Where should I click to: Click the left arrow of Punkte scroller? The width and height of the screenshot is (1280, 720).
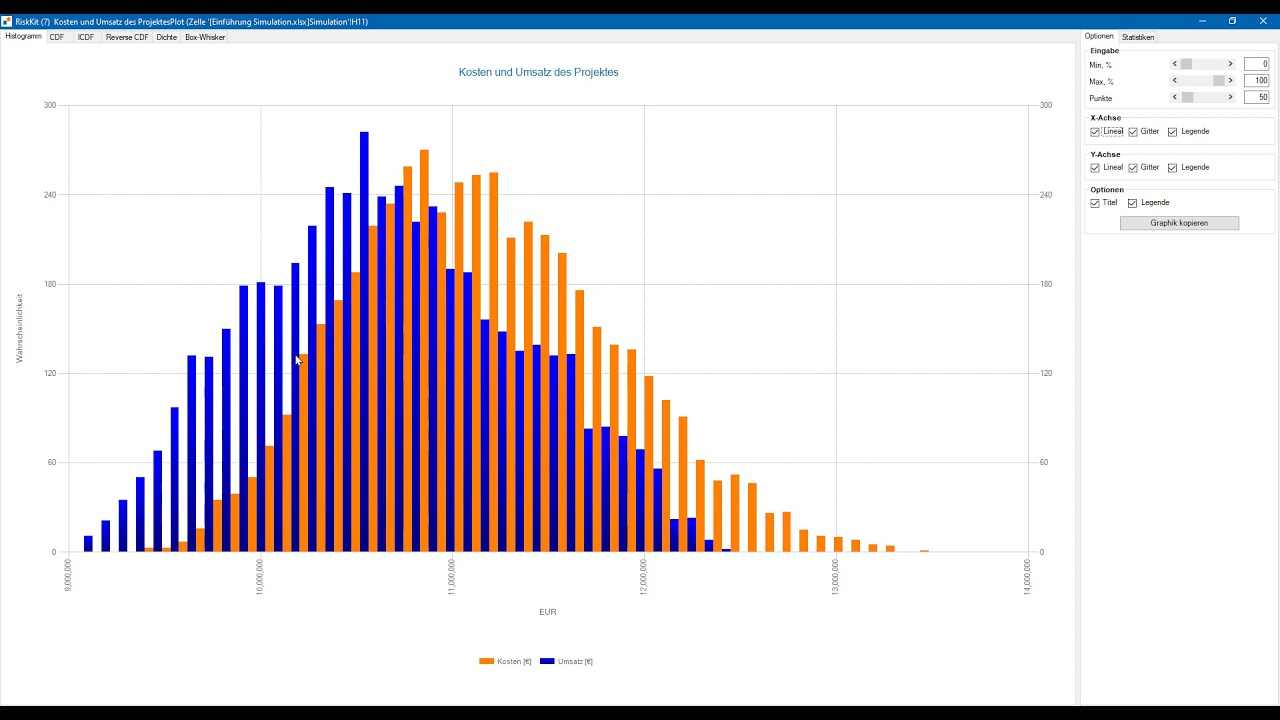click(1175, 98)
